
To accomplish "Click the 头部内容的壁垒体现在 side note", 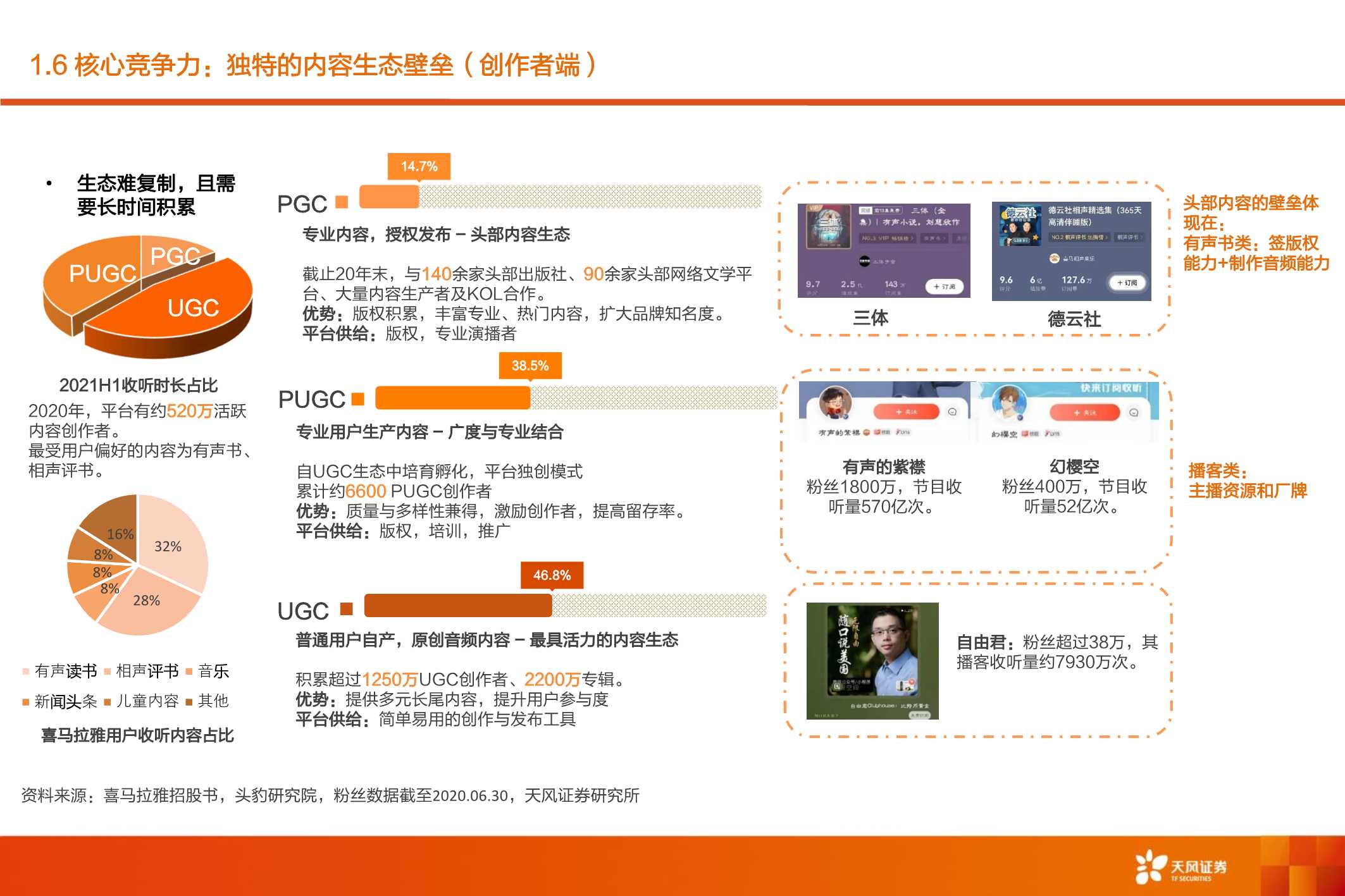I will (x=1256, y=233).
